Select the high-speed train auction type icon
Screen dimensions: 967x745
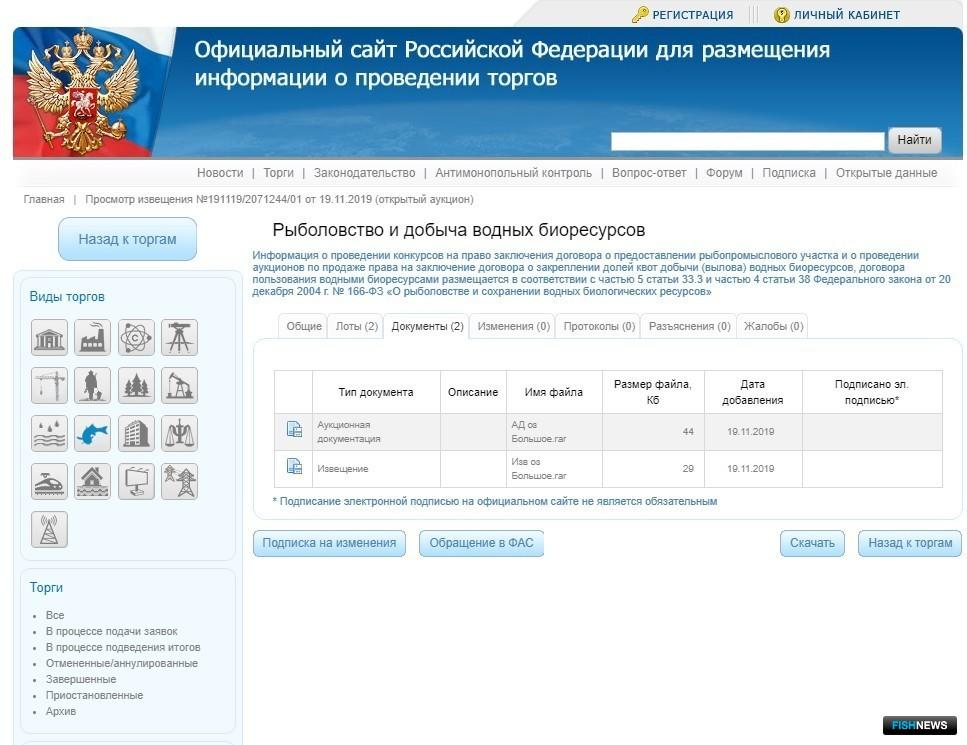(x=49, y=481)
